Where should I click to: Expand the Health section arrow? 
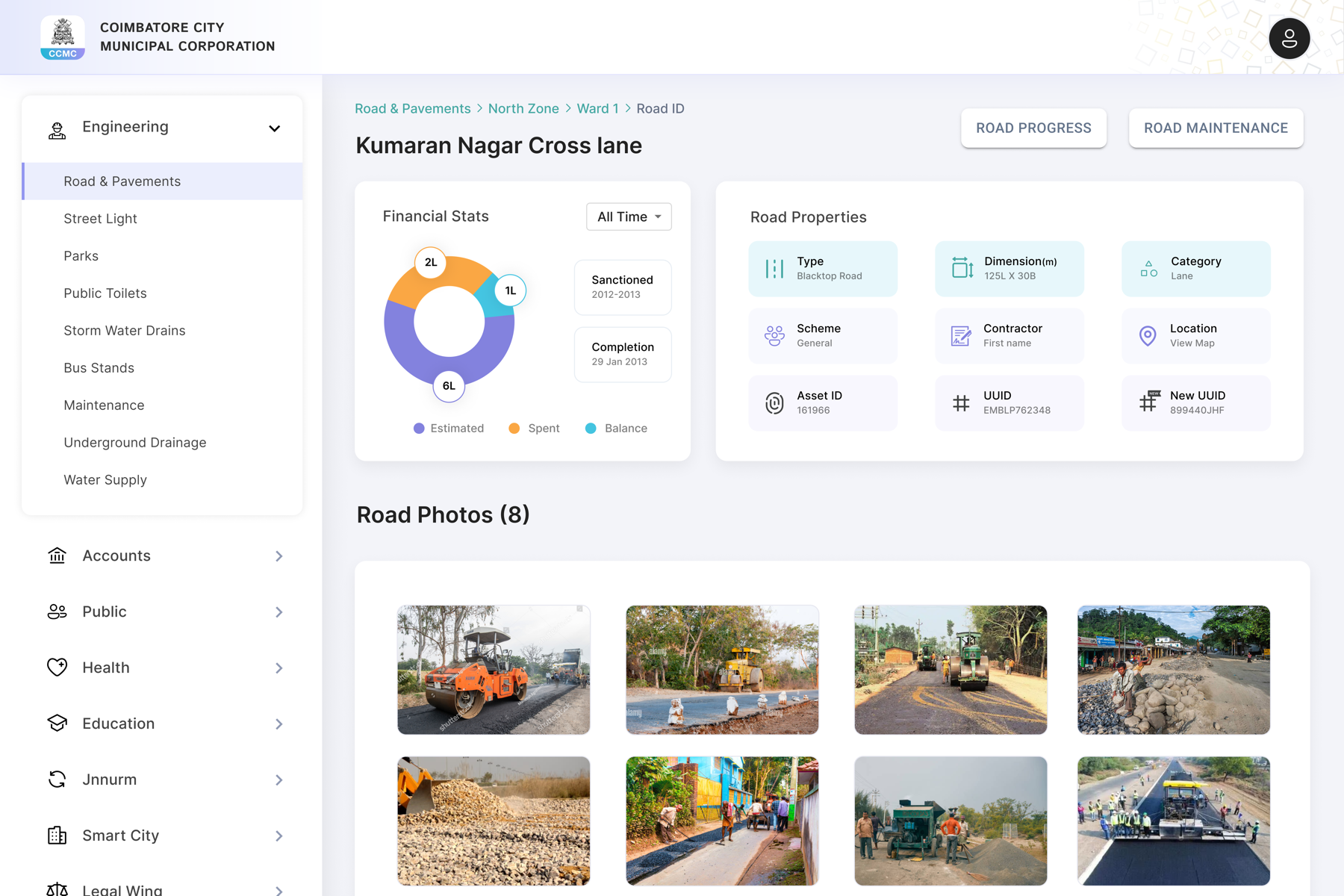pyautogui.click(x=279, y=668)
